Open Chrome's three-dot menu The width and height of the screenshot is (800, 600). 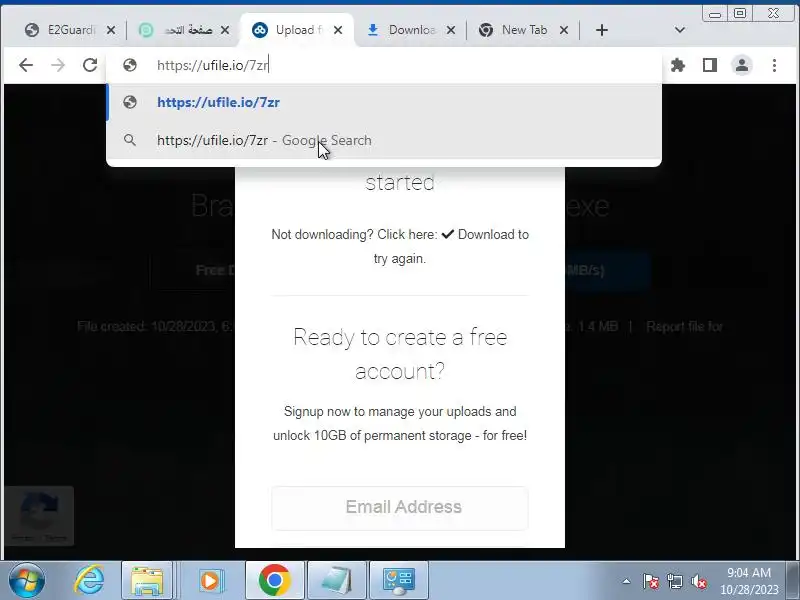pyautogui.click(x=774, y=65)
